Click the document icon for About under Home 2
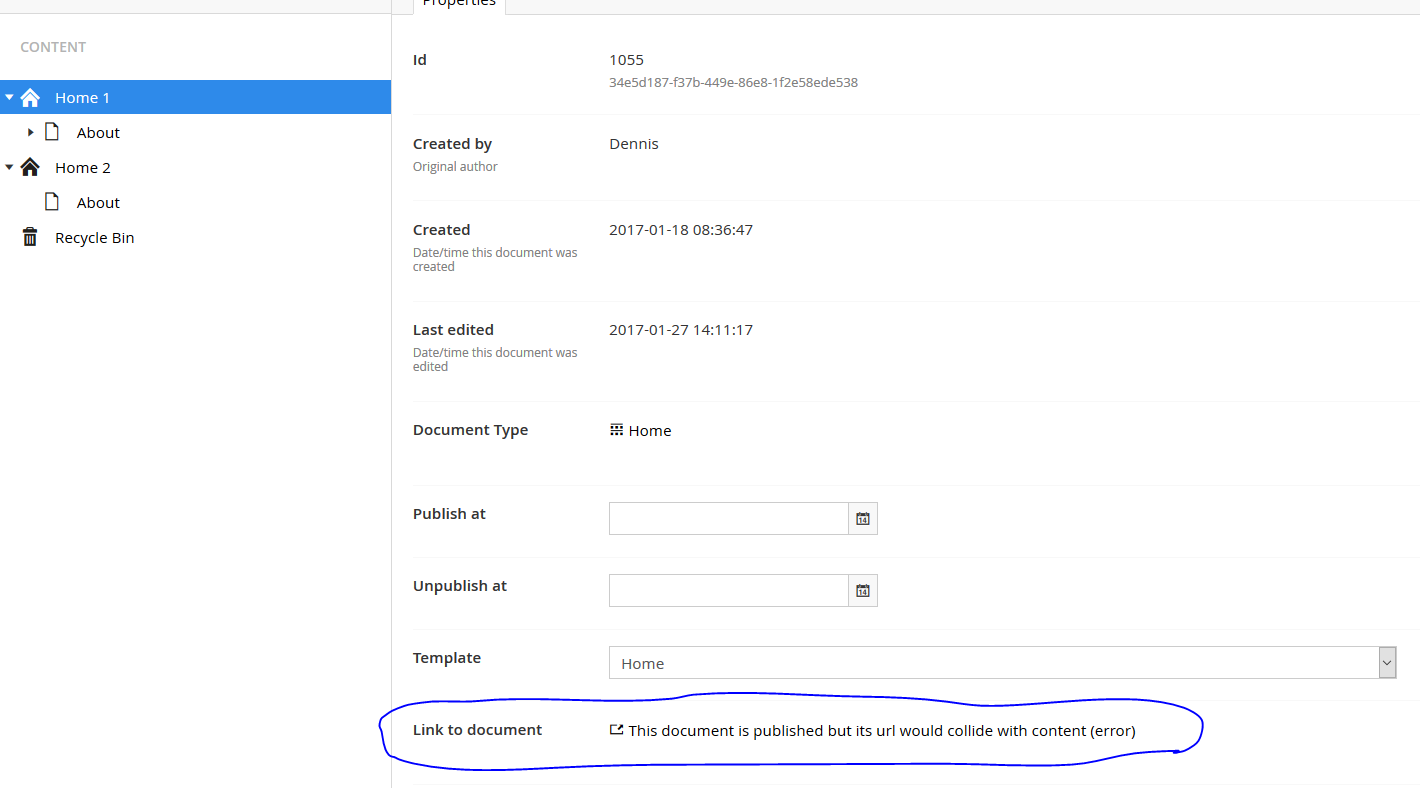1420x788 pixels. pyautogui.click(x=52, y=202)
